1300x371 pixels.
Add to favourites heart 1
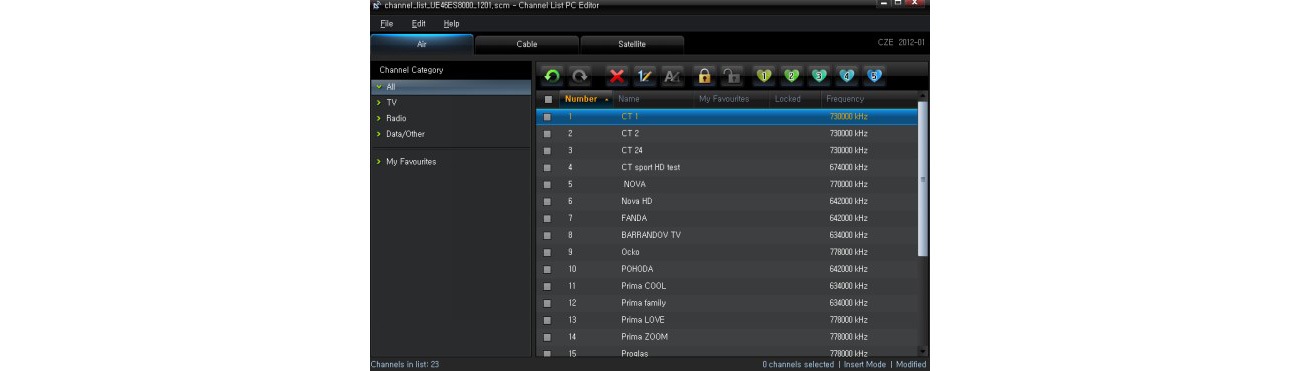click(x=764, y=76)
